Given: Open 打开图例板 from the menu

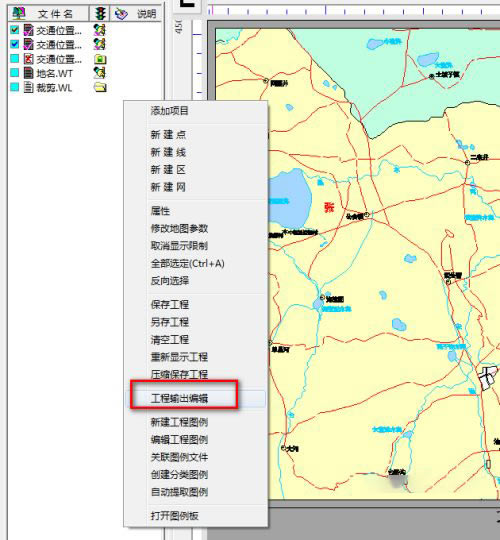Looking at the screenshot, I should 174,516.
